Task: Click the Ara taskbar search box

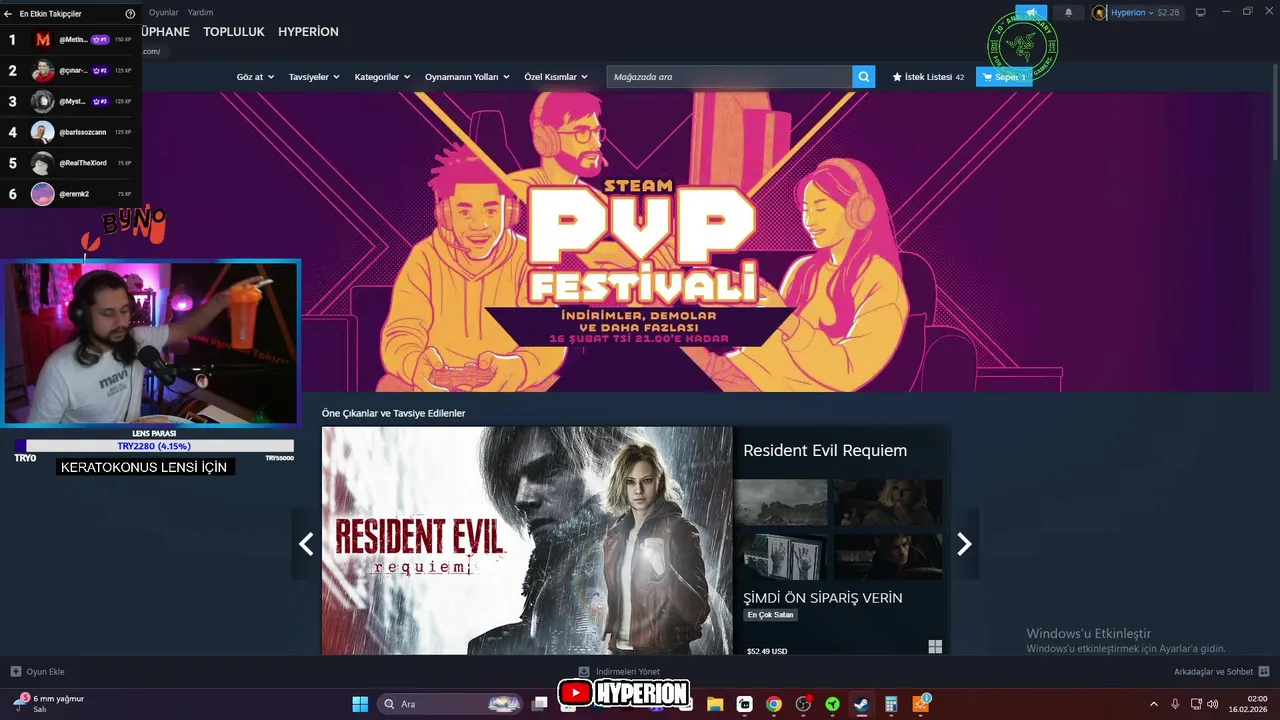Action: 451,704
